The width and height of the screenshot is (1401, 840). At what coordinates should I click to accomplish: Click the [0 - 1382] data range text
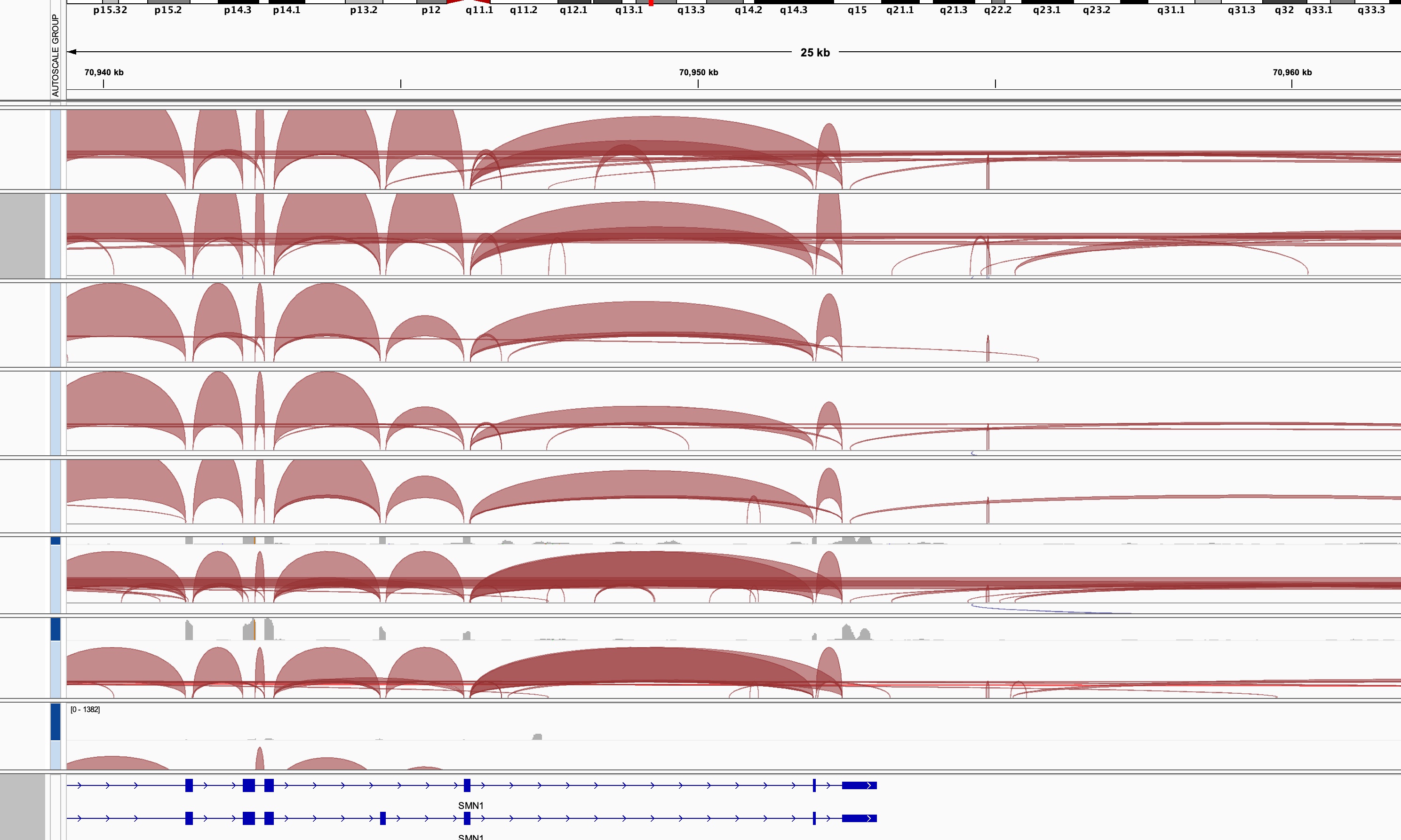point(85,709)
